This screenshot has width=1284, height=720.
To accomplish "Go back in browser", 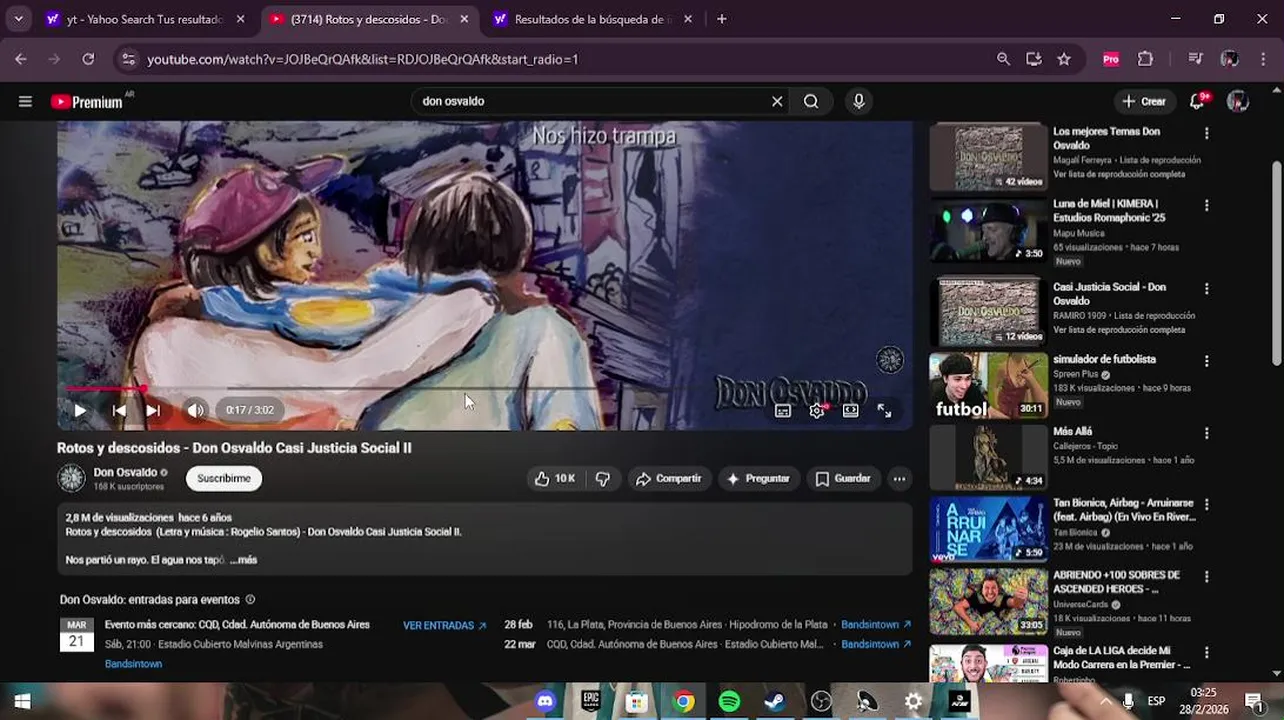I will [x=21, y=59].
